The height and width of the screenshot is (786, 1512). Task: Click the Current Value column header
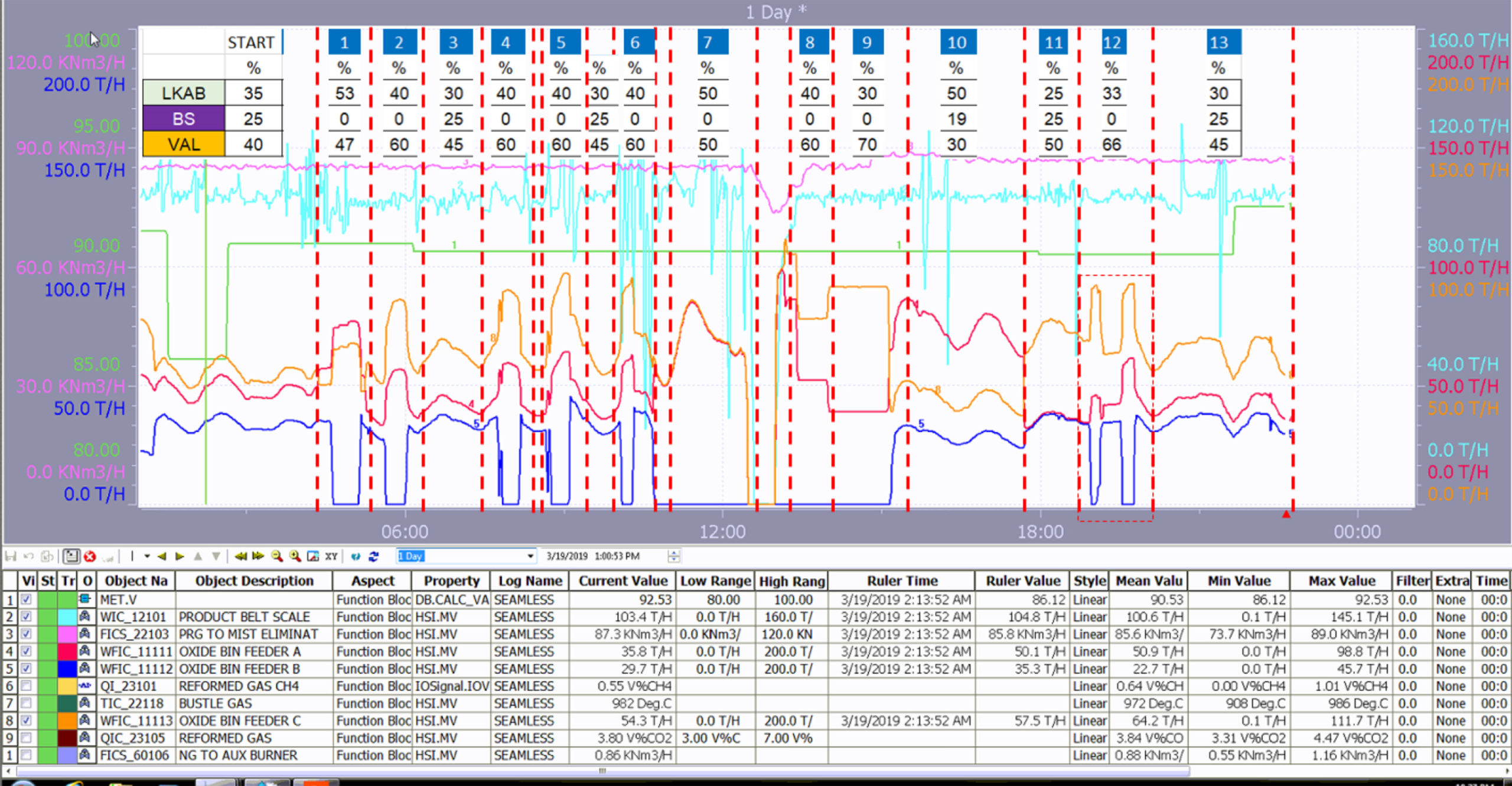(x=623, y=581)
